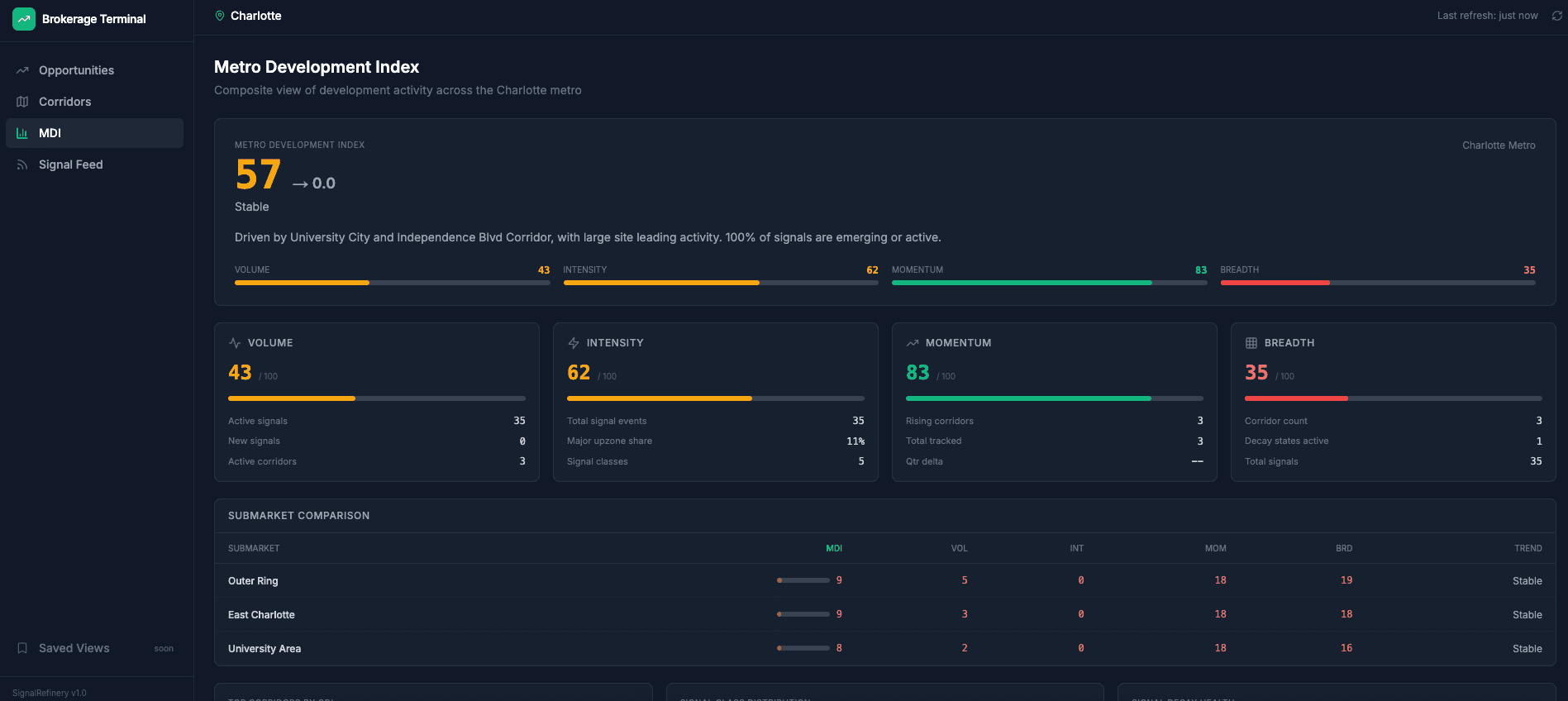Screen dimensions: 1568x701
Task: Click the MDI bar chart icon
Action: coord(22,133)
